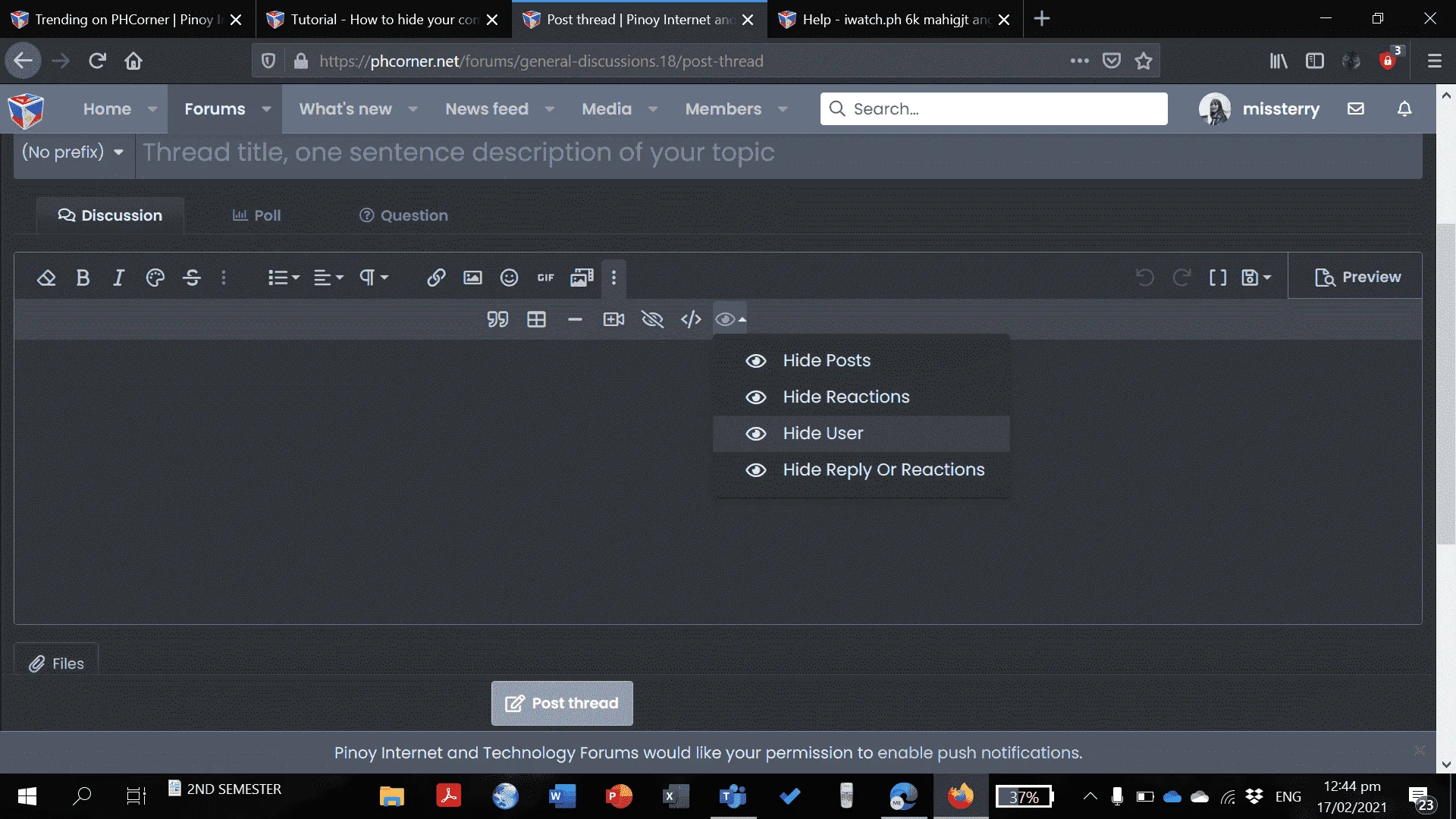This screenshot has width=1456, height=819.
Task: Insert table icon
Action: pyautogui.click(x=536, y=319)
